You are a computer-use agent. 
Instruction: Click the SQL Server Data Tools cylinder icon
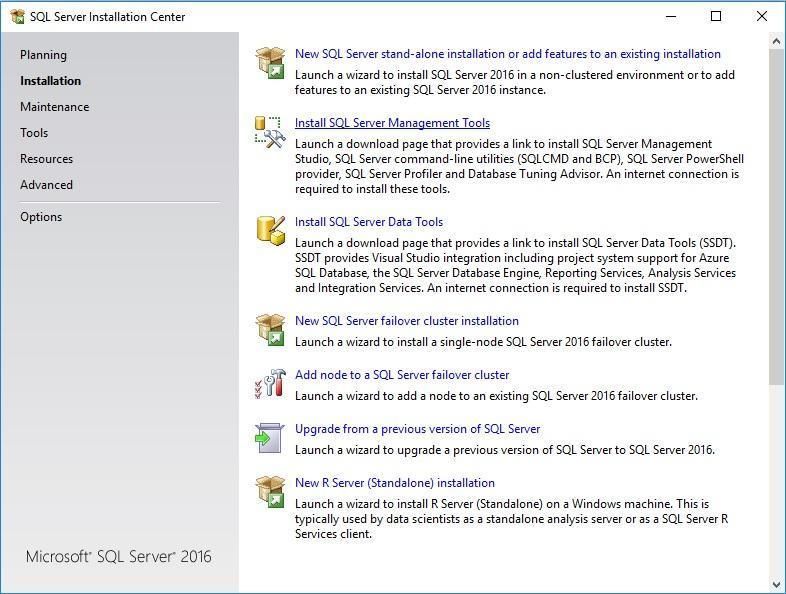[271, 231]
